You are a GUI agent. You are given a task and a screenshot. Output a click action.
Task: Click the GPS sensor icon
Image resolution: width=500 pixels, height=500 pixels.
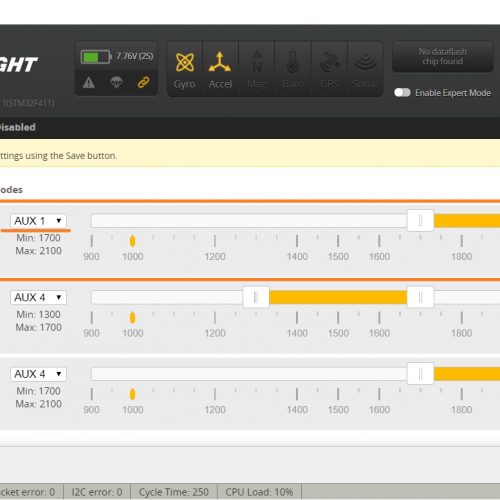pyautogui.click(x=329, y=69)
